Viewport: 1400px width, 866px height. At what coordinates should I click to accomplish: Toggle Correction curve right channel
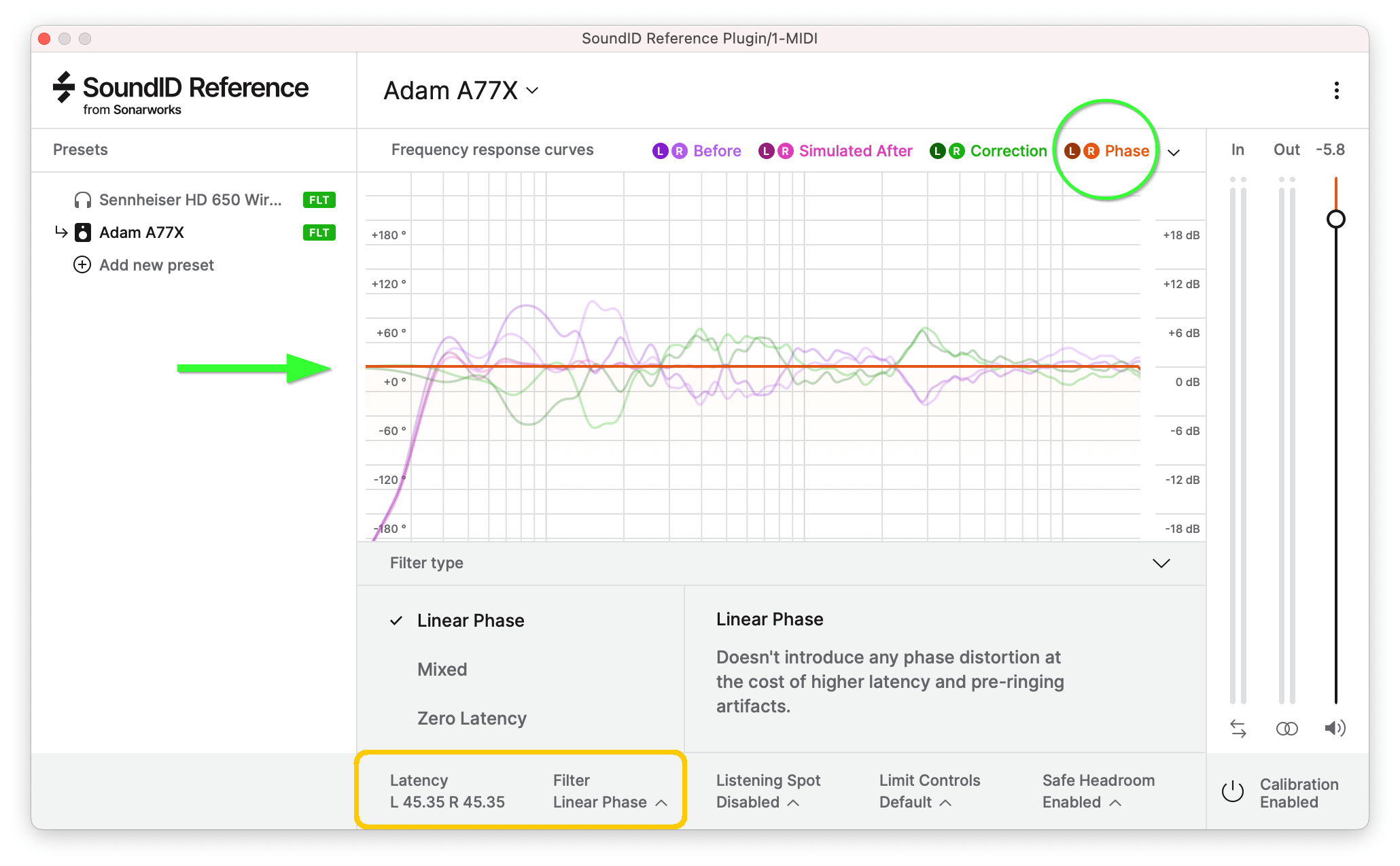(x=956, y=151)
